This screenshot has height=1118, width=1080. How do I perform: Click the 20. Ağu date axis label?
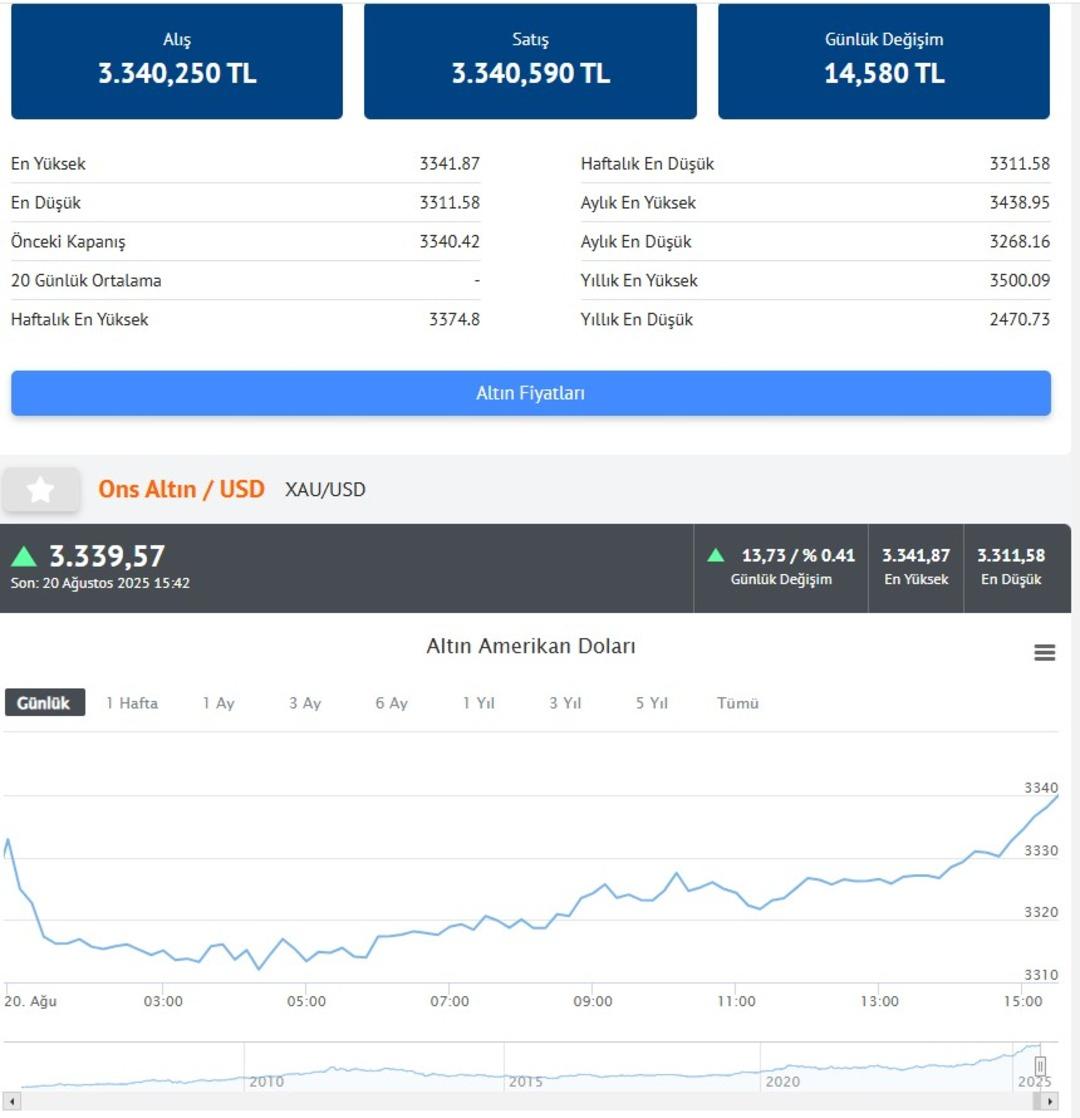coord(31,1002)
